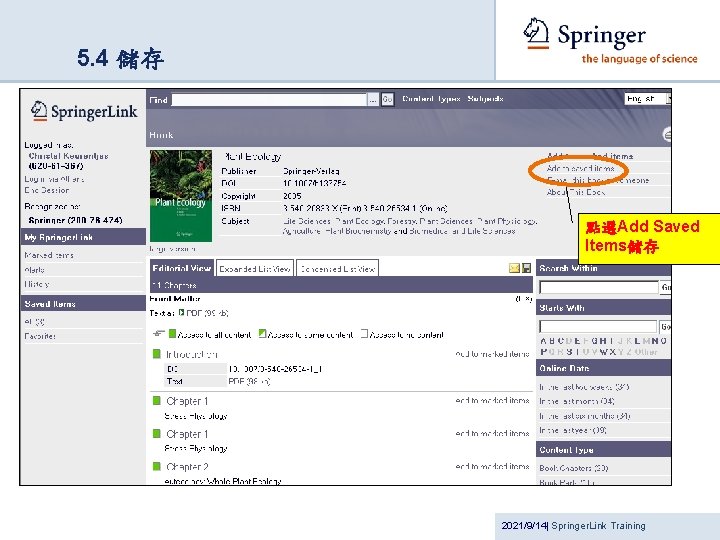Click green access square beside Stress Physiology first Chapter 1
Image resolution: width=720 pixels, height=540 pixels.
[x=157, y=401]
